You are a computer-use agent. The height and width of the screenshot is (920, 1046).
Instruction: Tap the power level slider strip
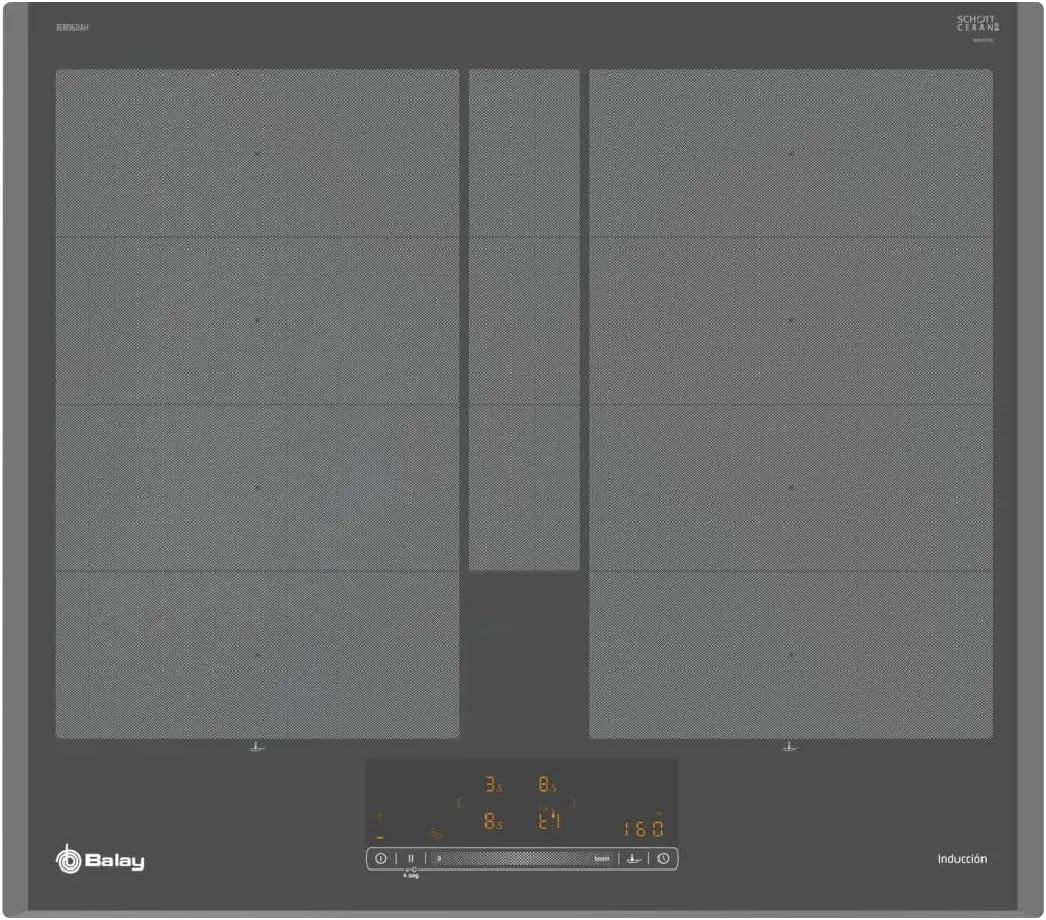[522, 859]
